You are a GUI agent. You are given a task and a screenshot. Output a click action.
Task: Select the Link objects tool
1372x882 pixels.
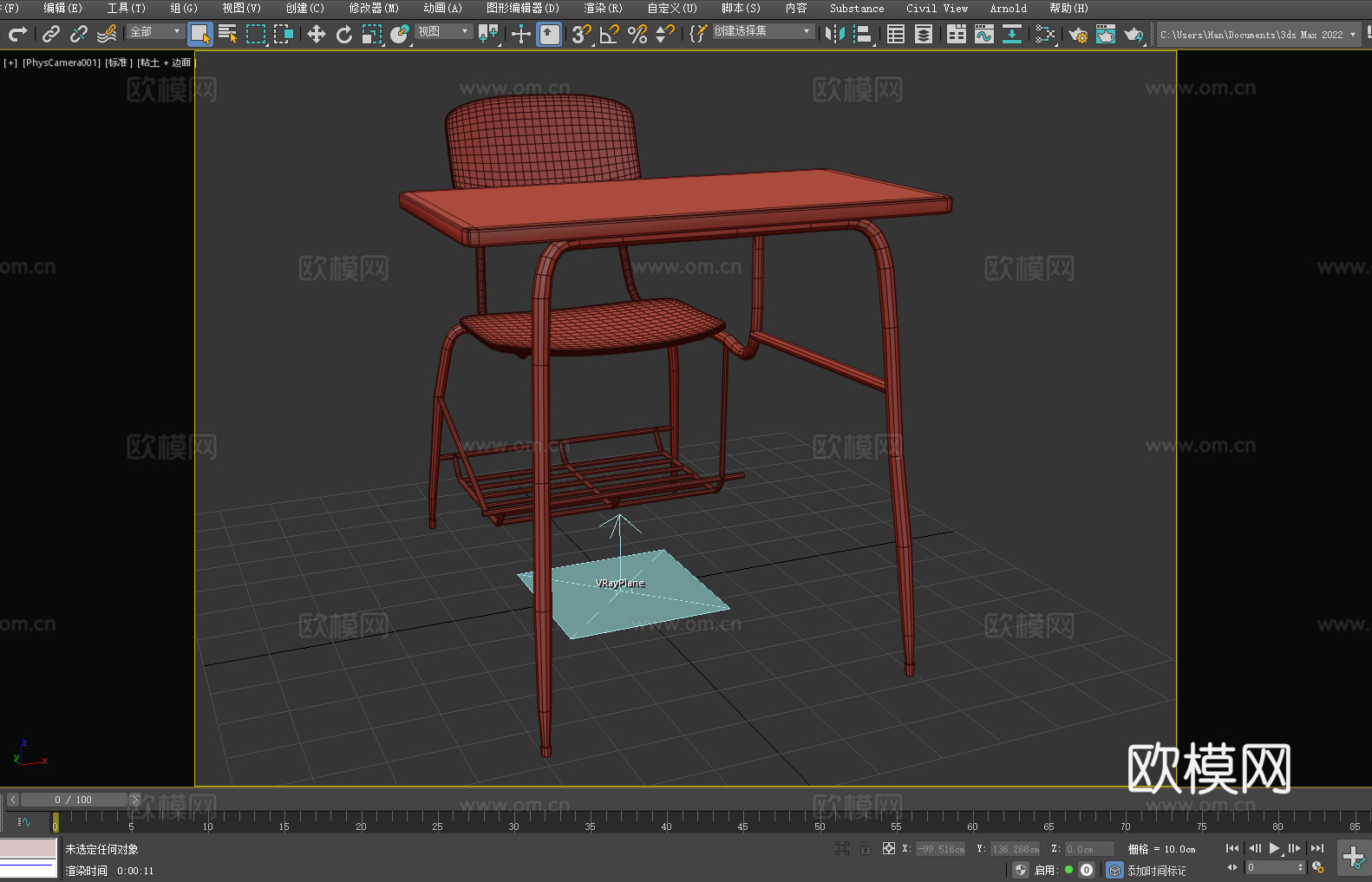51,34
